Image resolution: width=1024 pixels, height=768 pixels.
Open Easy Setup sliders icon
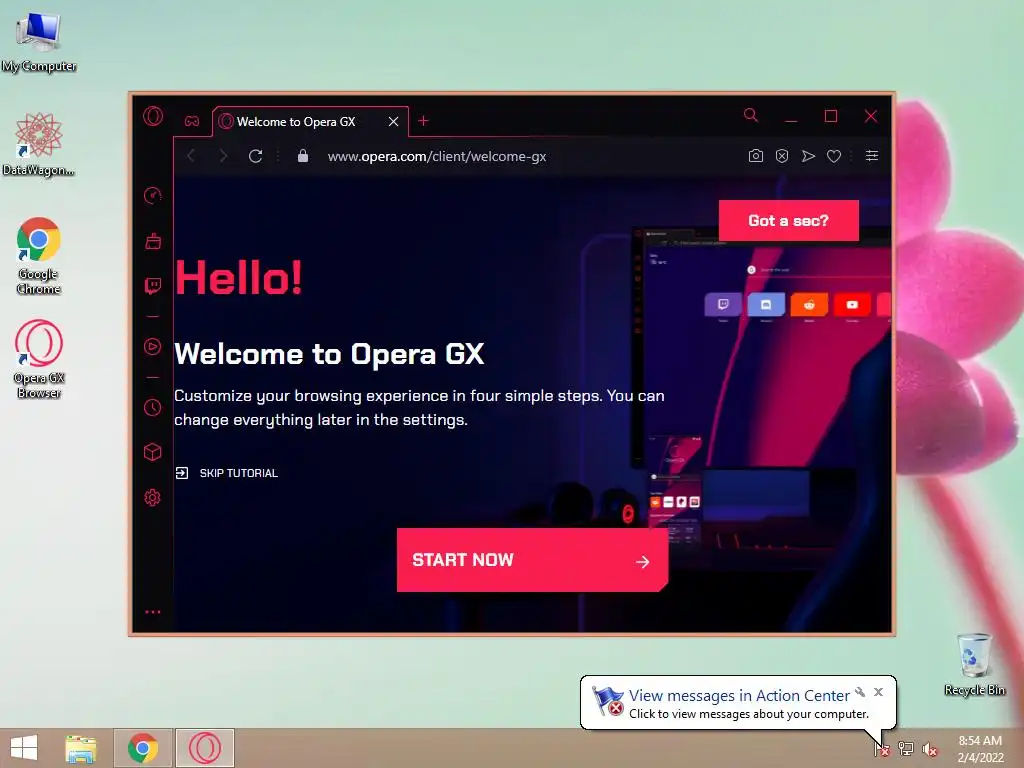(x=872, y=155)
